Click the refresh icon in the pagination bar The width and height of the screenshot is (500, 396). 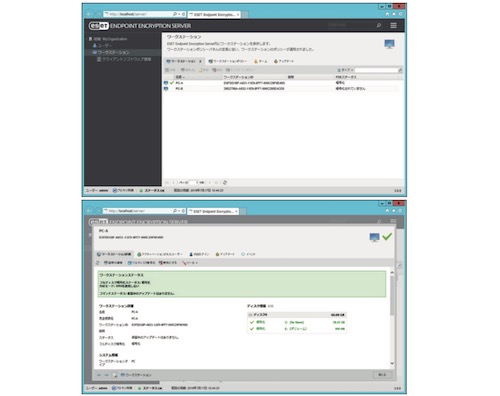click(225, 182)
